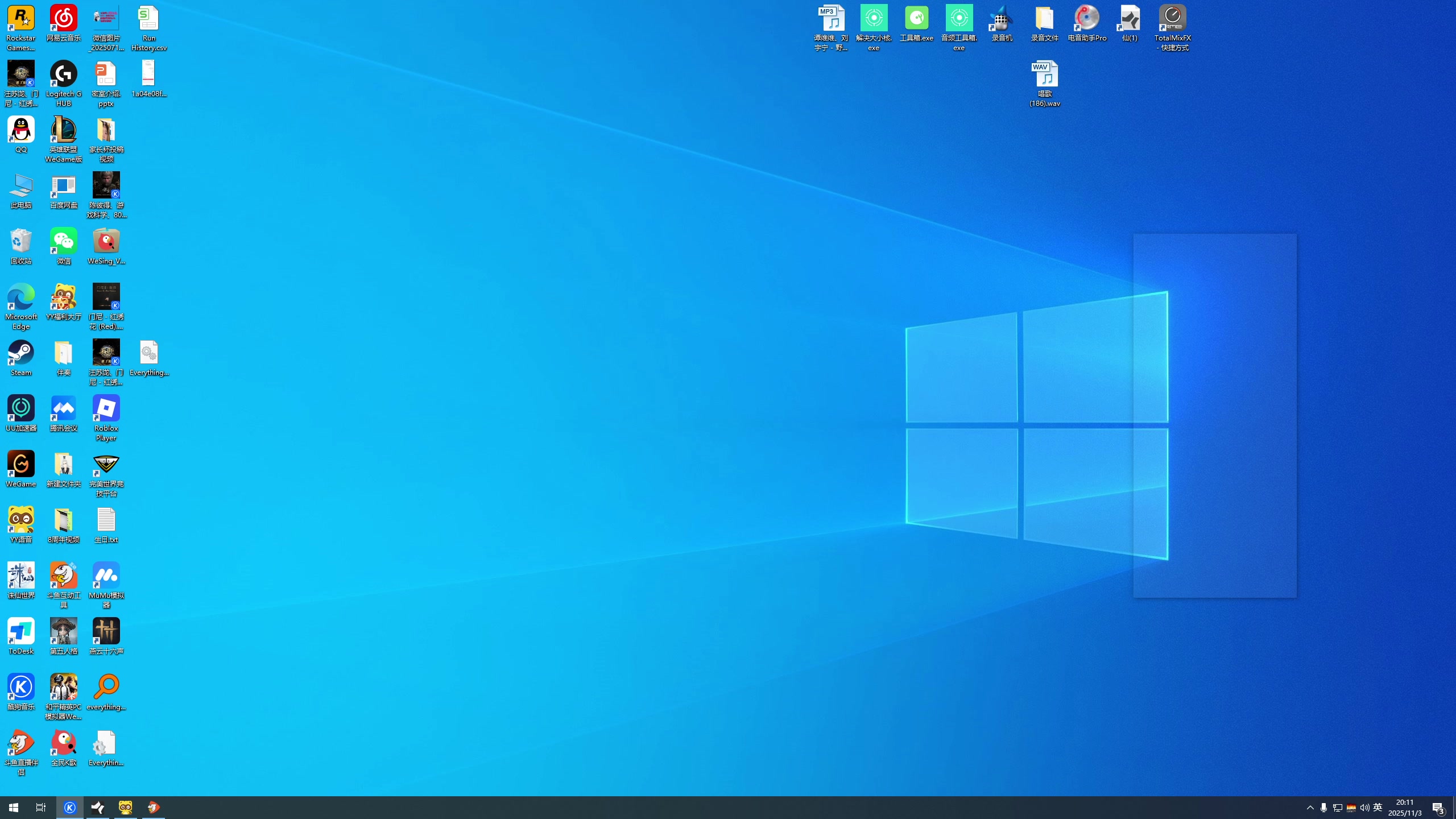Select the Run History.csv file
The image size is (1456, 819).
[x=148, y=19]
